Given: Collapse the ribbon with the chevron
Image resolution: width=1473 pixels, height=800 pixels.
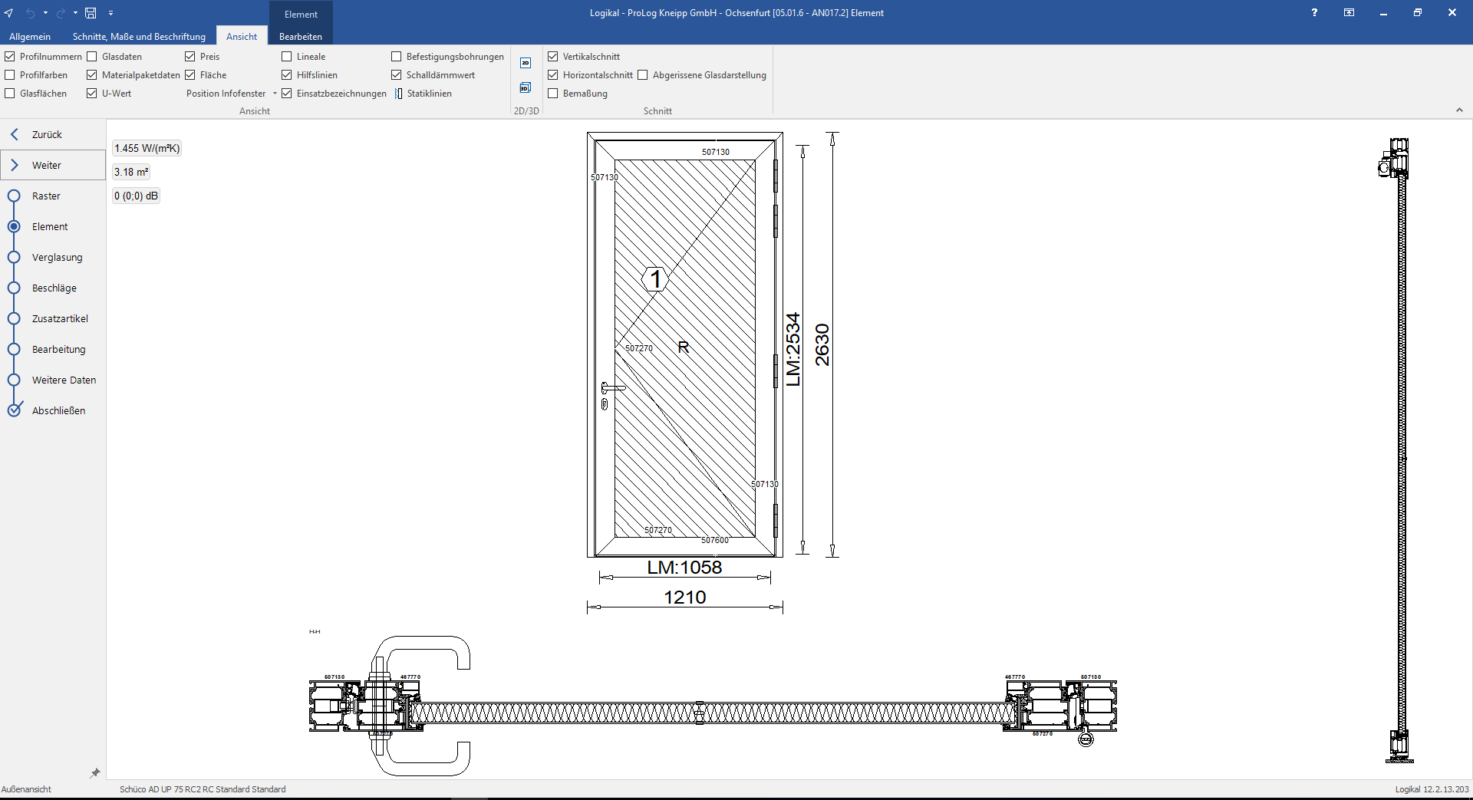Looking at the screenshot, I should (x=1458, y=110).
